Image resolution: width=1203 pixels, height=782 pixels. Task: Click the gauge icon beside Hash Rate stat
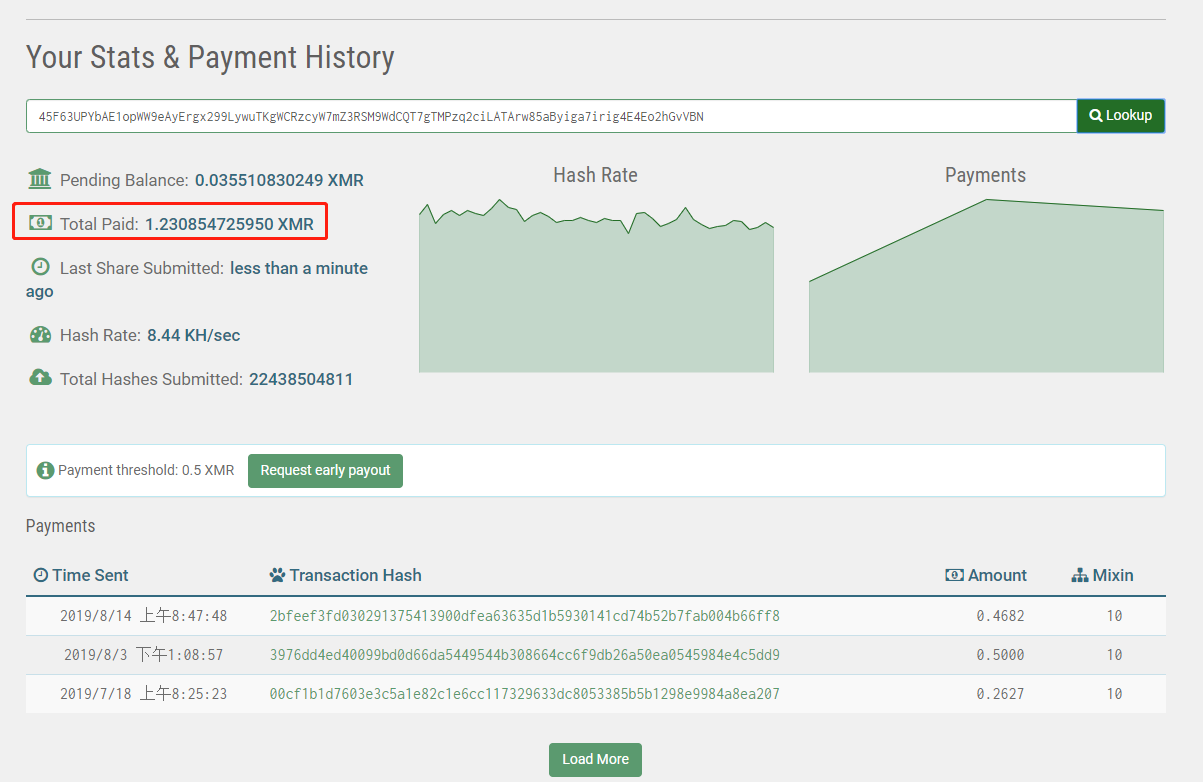(40, 335)
